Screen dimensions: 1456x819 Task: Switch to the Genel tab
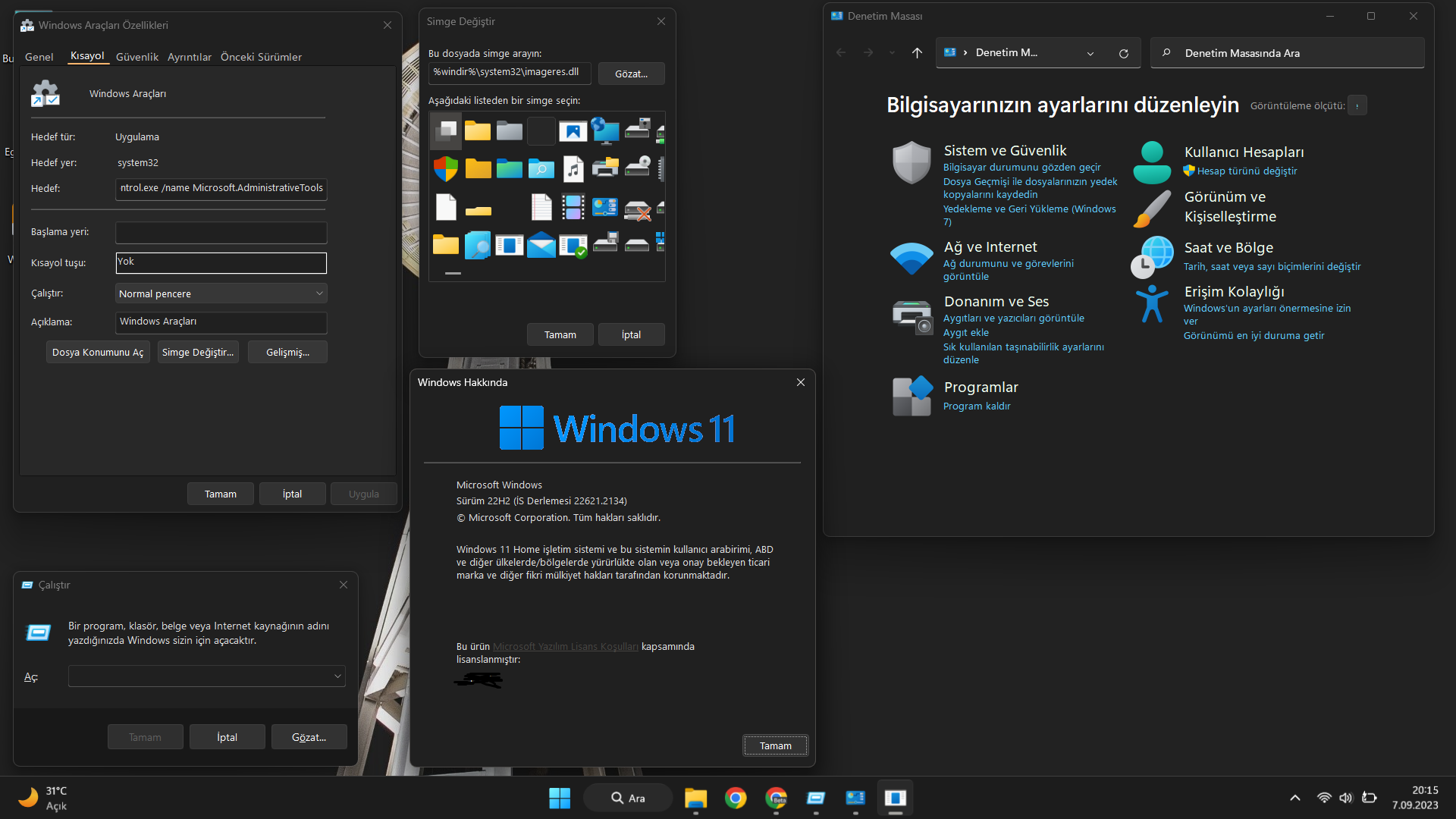point(39,57)
